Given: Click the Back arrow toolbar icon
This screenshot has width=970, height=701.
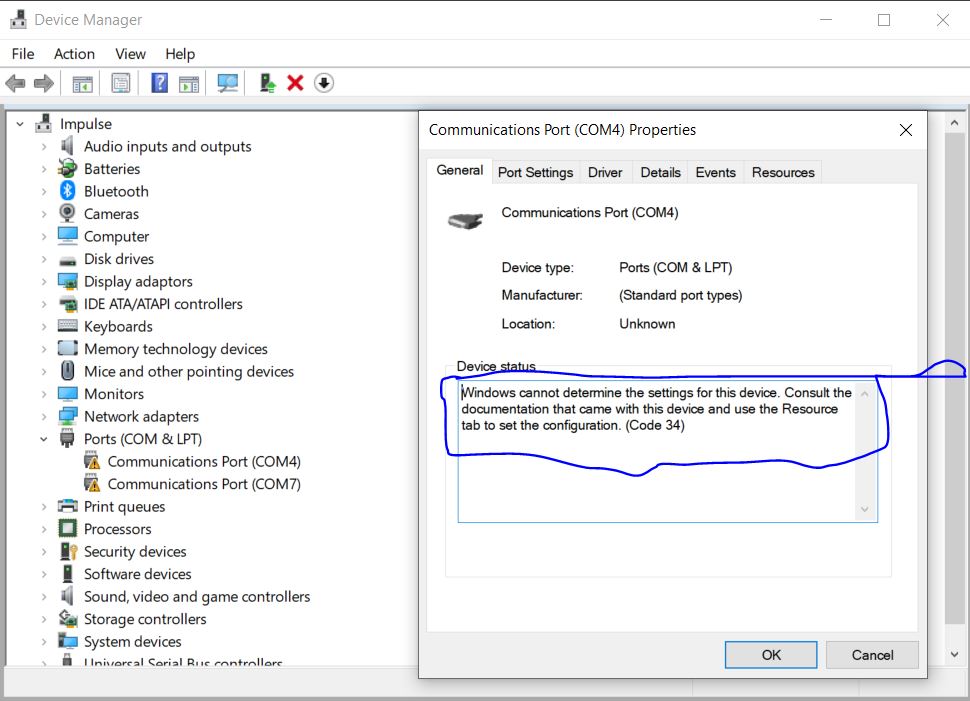Looking at the screenshot, I should [x=15, y=83].
